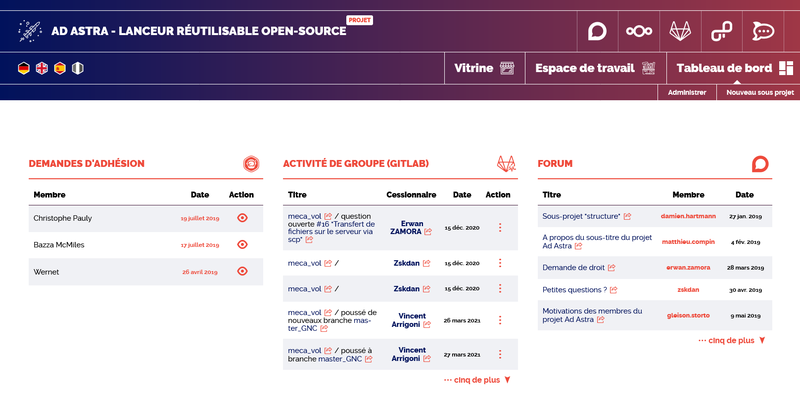
Task: Open forum topic 'Sous-projet structure'
Action: (581, 216)
